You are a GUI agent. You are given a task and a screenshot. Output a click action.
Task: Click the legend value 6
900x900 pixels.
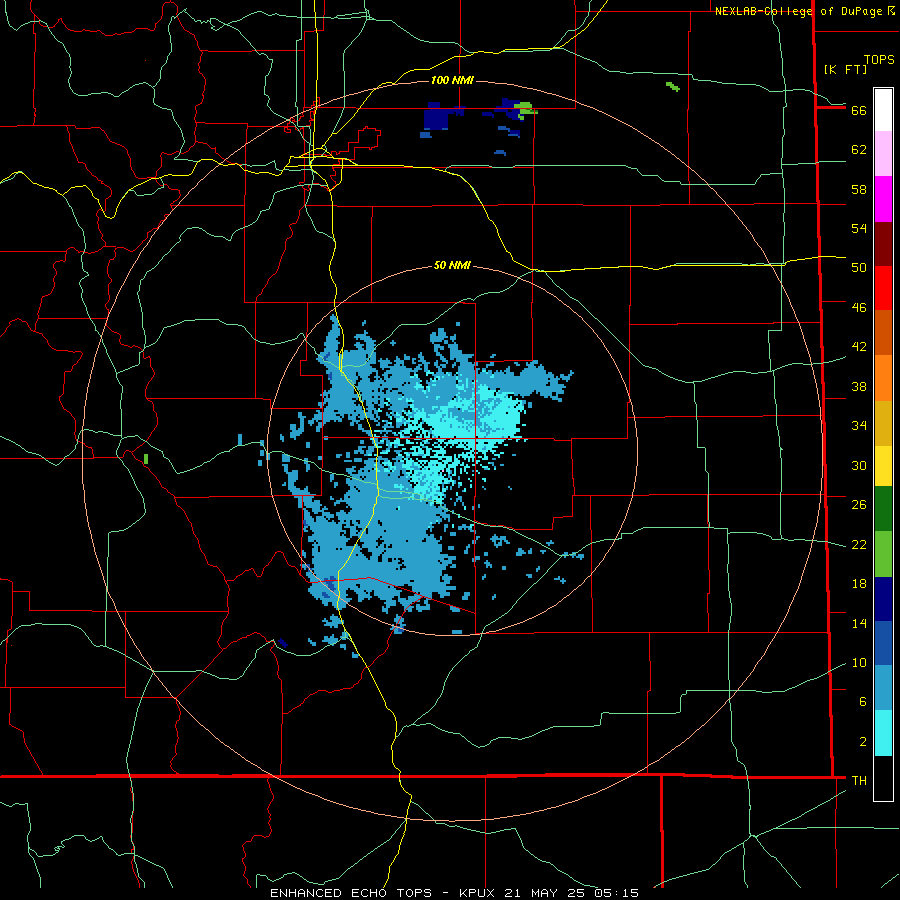pos(863,702)
